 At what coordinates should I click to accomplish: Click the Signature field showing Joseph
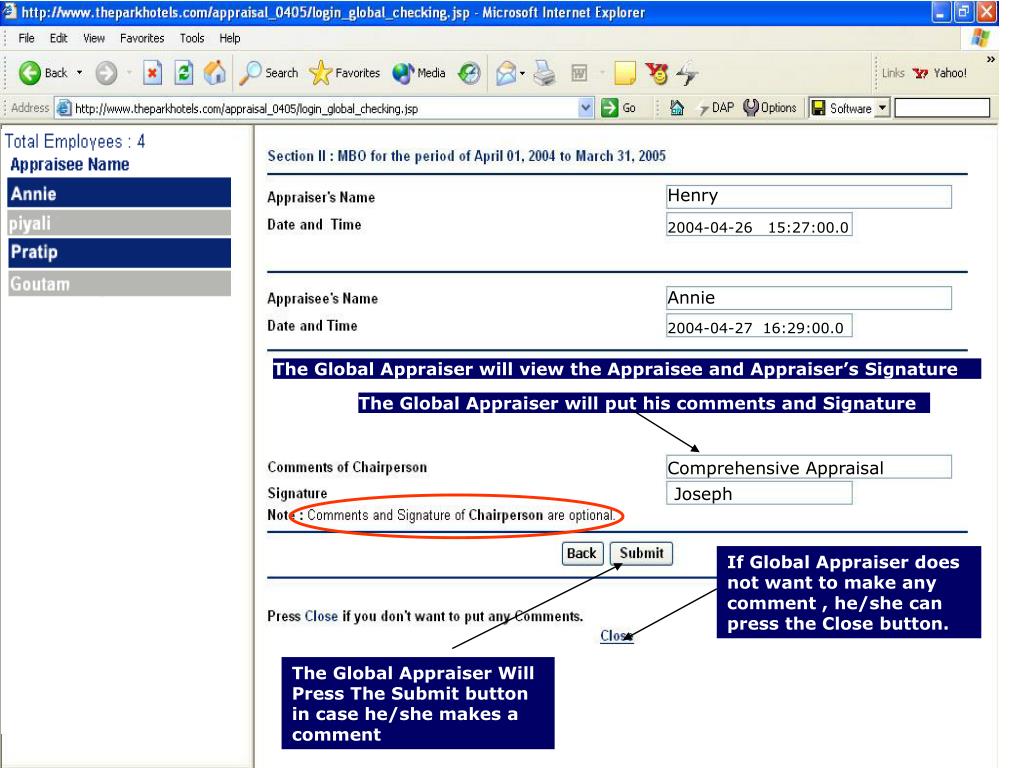pyautogui.click(x=759, y=494)
